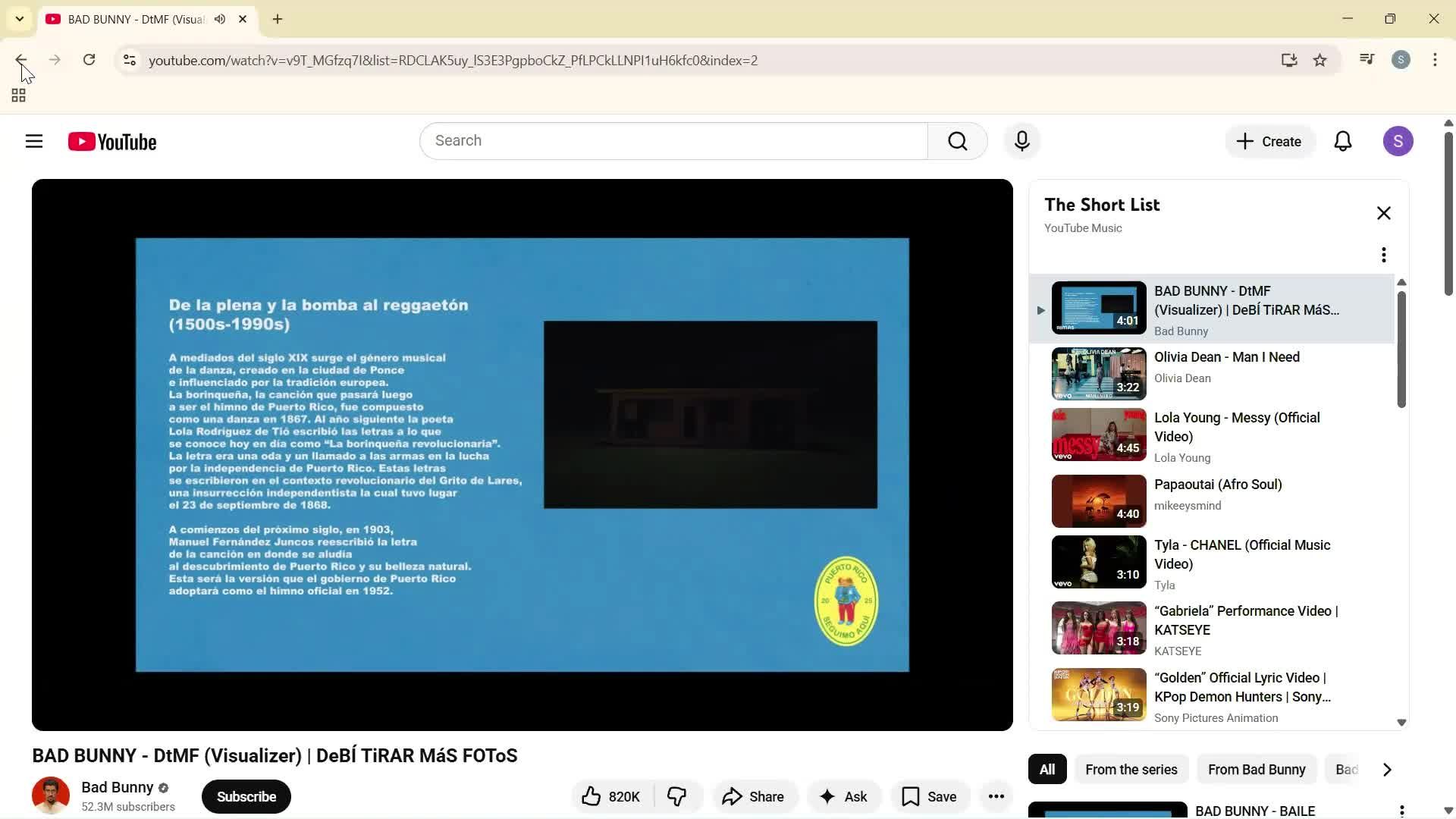The image size is (1456, 819).
Task: Open the video's more actions ellipsis
Action: coord(996,796)
